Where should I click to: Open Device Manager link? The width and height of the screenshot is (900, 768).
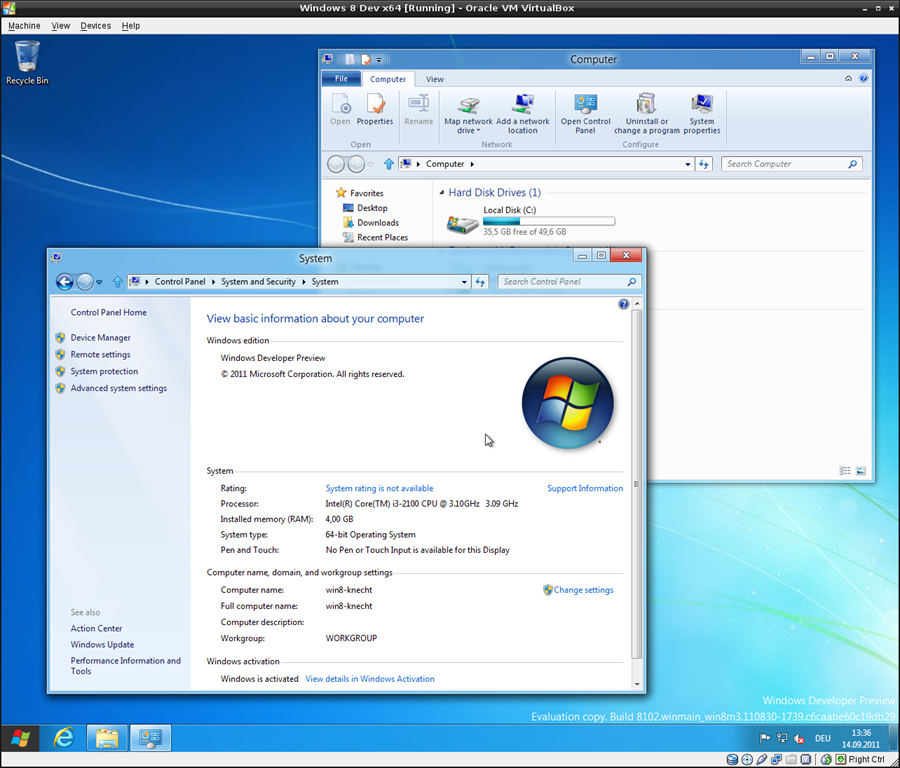[x=100, y=338]
